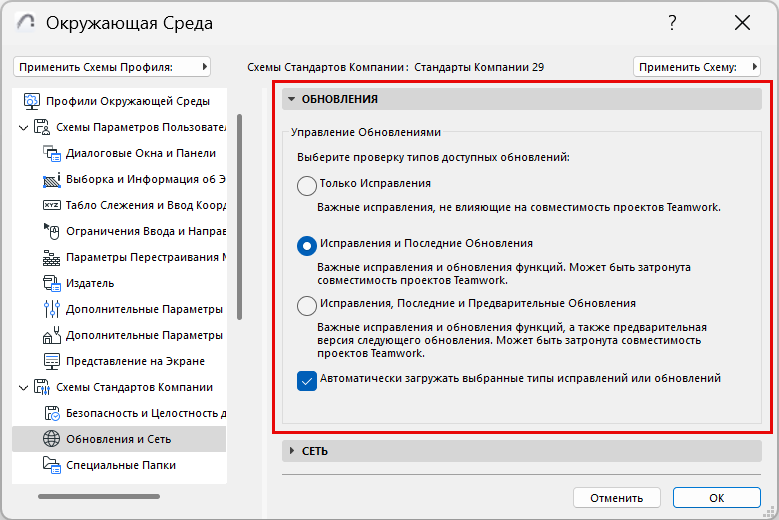Open the Применить Схемы Профиля dropdown
Image resolution: width=779 pixels, height=520 pixels.
(112, 67)
